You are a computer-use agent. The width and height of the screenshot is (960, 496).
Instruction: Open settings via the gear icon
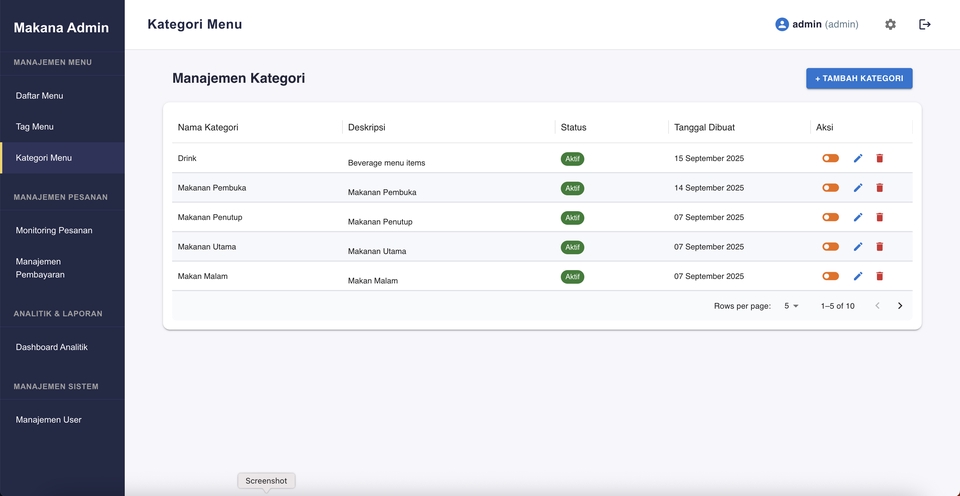(890, 25)
